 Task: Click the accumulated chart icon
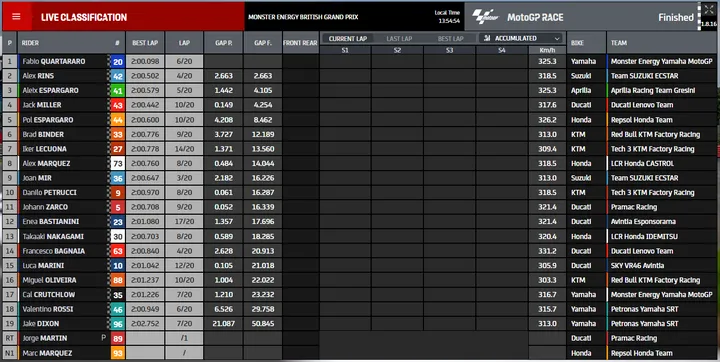(x=487, y=38)
